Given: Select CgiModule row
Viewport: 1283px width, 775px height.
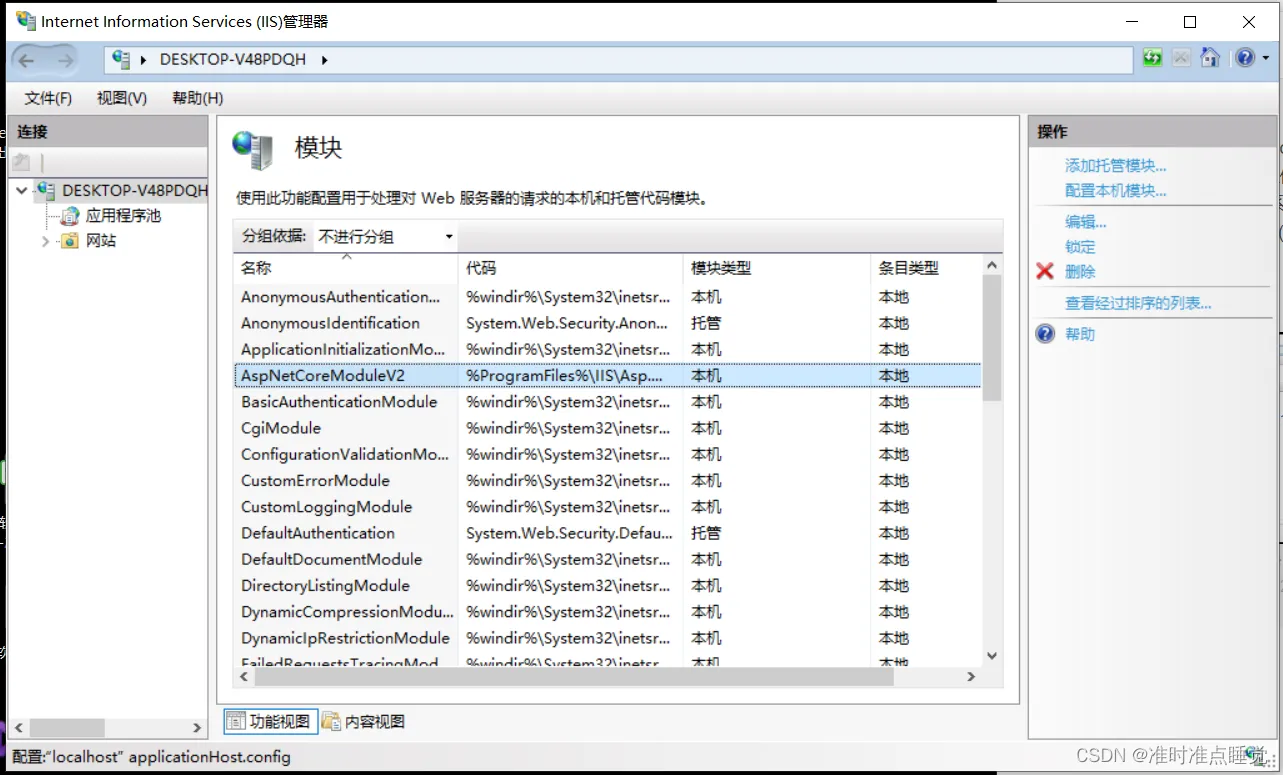Looking at the screenshot, I should coord(608,428).
